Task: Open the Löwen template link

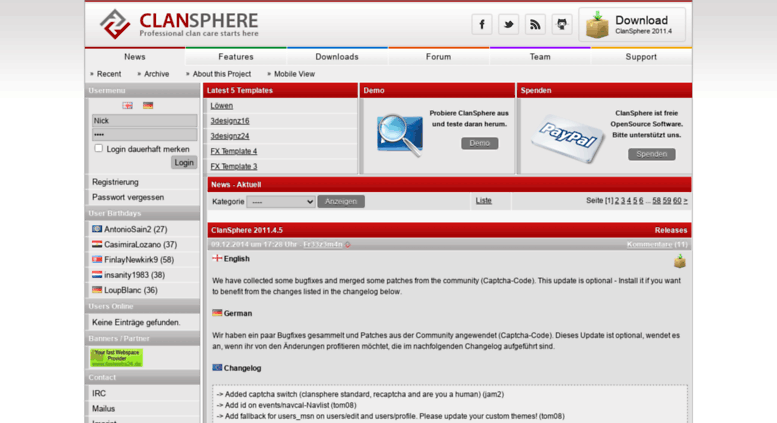Action: 222,106
